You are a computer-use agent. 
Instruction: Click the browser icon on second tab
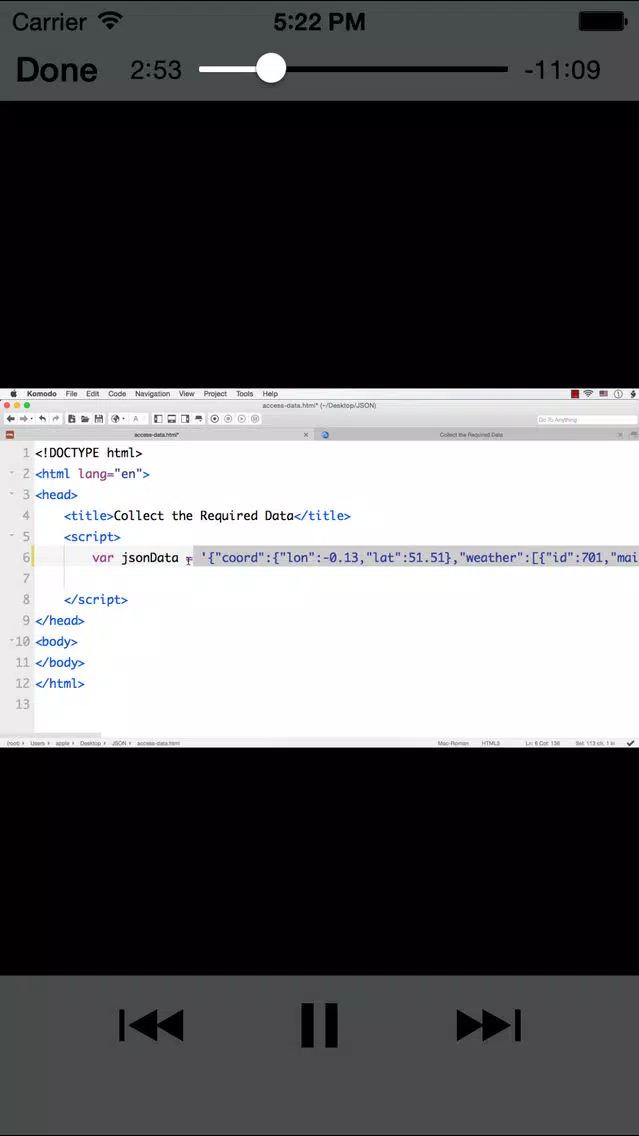325,435
